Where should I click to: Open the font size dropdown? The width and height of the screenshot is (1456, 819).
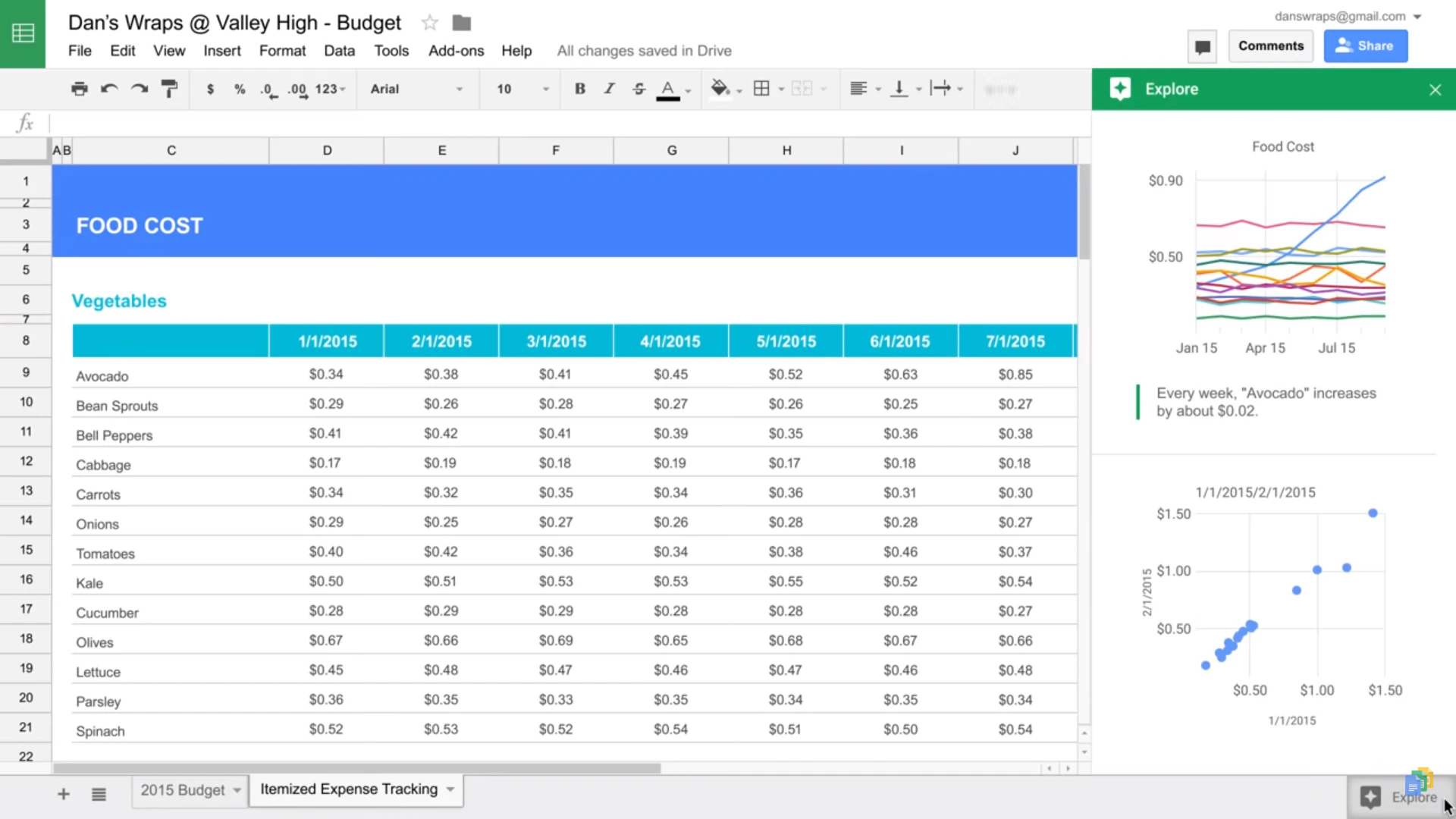[520, 89]
